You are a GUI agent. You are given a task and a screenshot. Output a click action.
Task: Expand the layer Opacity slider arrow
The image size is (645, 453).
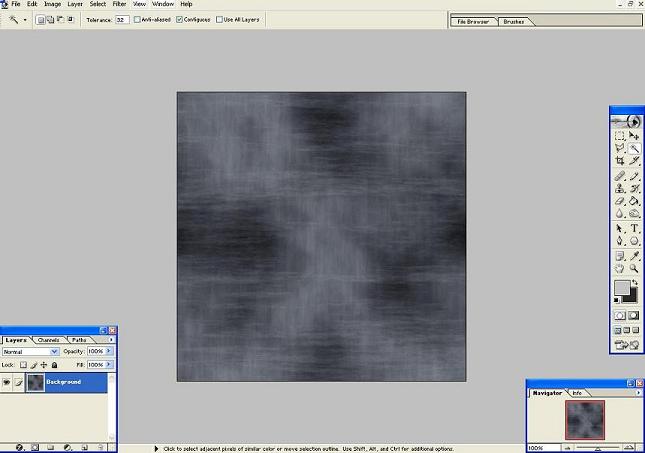point(109,352)
